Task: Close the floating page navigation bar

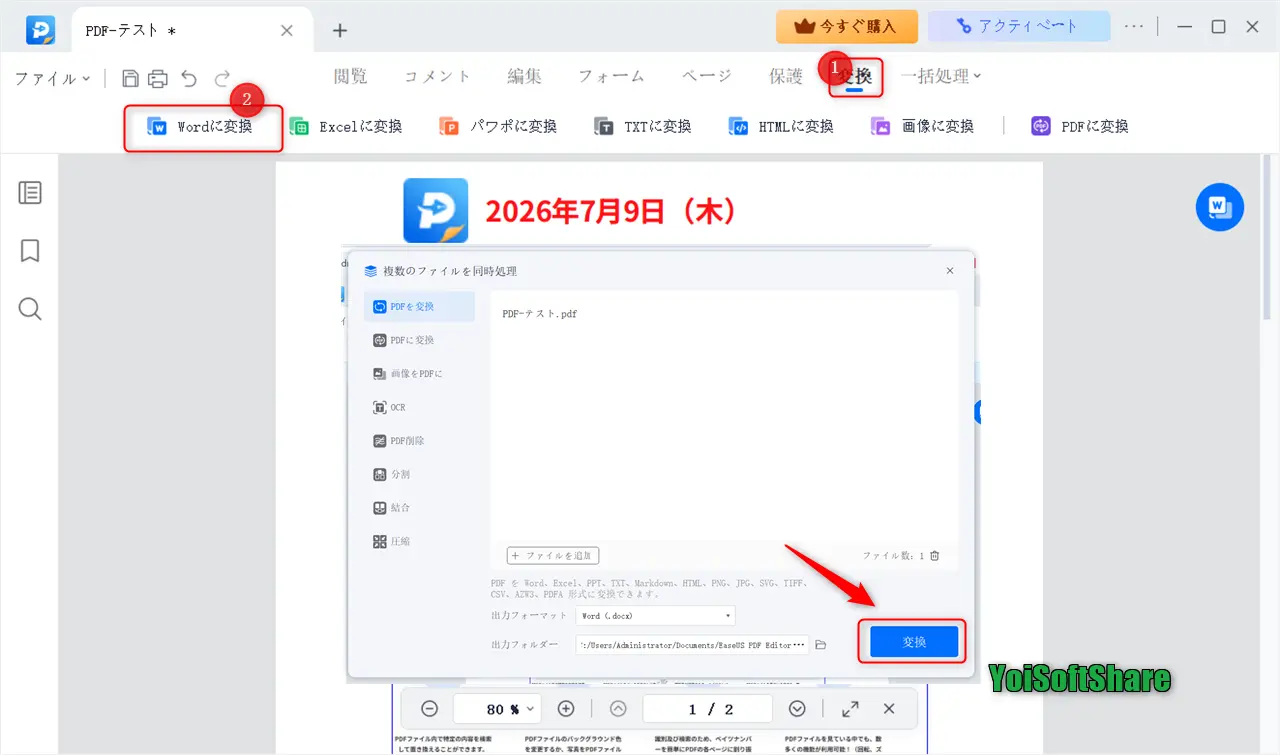Action: (889, 709)
